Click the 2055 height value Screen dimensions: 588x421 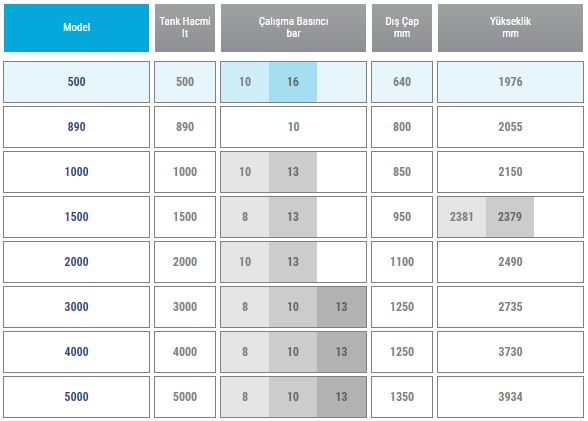point(510,127)
